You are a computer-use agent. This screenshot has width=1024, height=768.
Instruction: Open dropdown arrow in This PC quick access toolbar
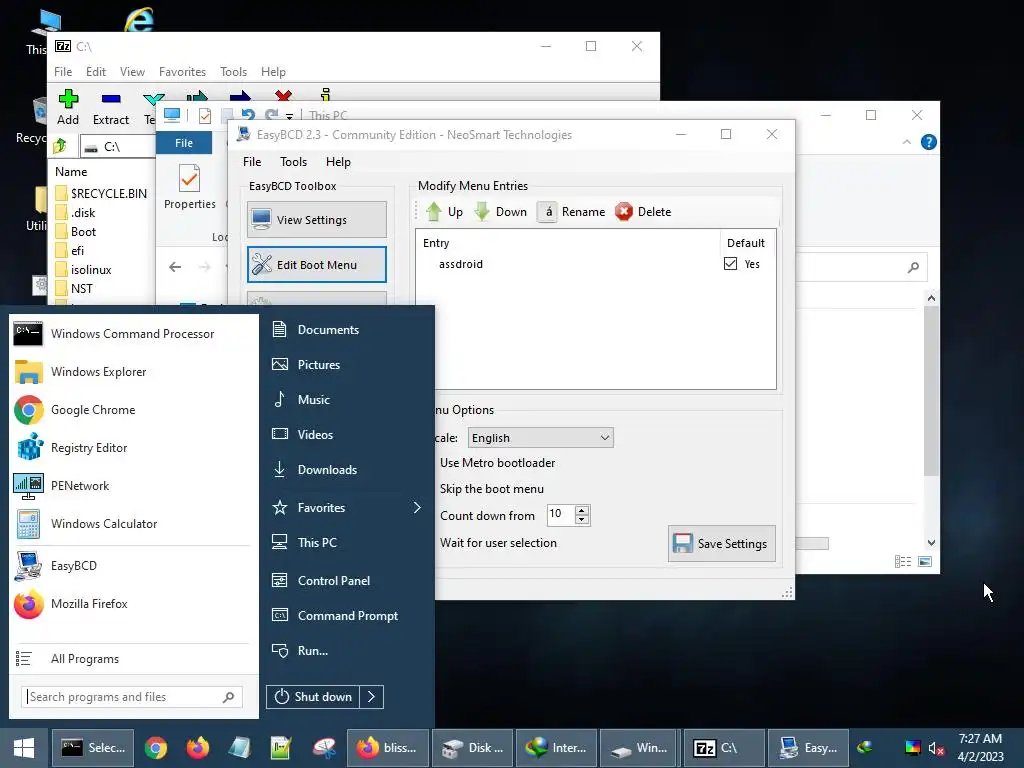pyautogui.click(x=289, y=116)
